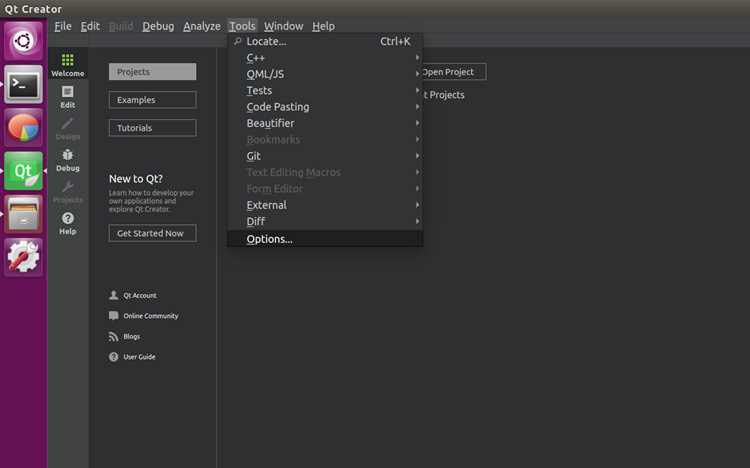
Task: Show the Tutorials page
Action: pyautogui.click(x=152, y=128)
